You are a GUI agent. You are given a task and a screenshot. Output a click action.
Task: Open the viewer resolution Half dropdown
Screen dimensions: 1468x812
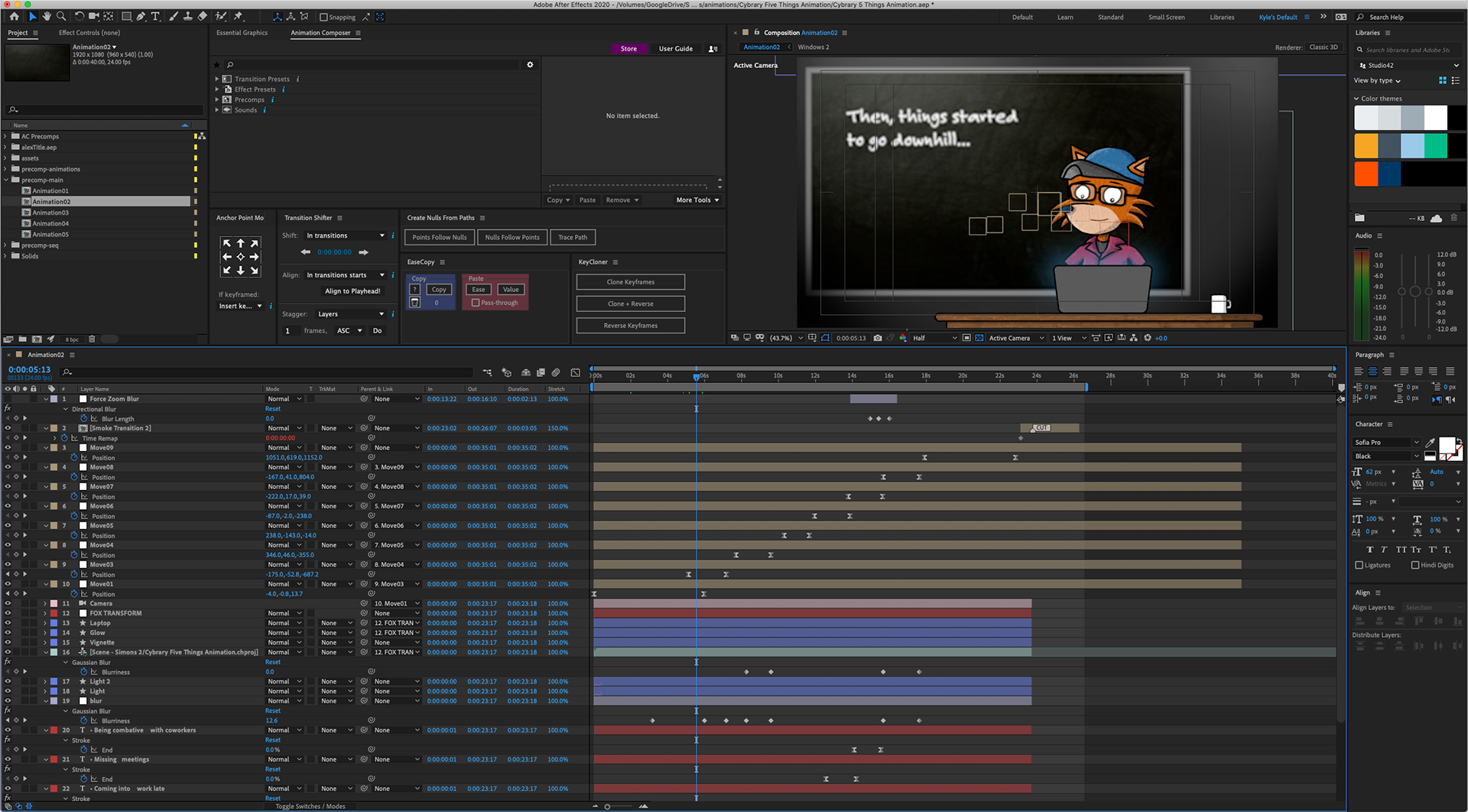point(934,338)
